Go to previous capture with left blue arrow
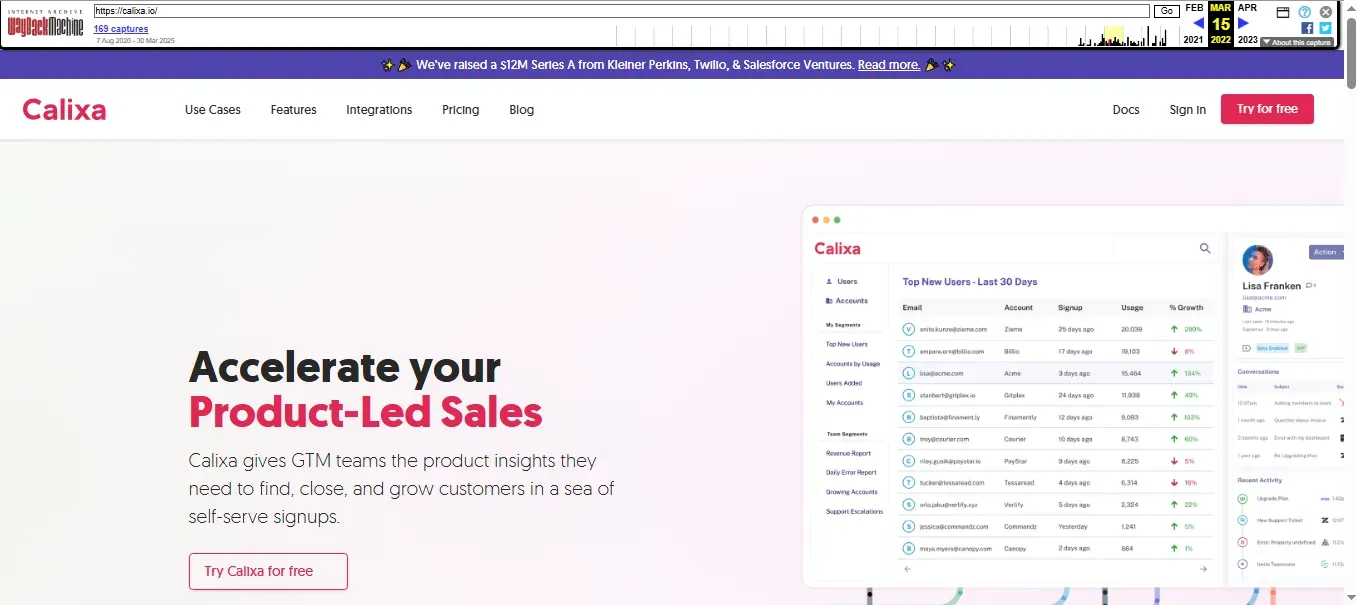 [1198, 23]
